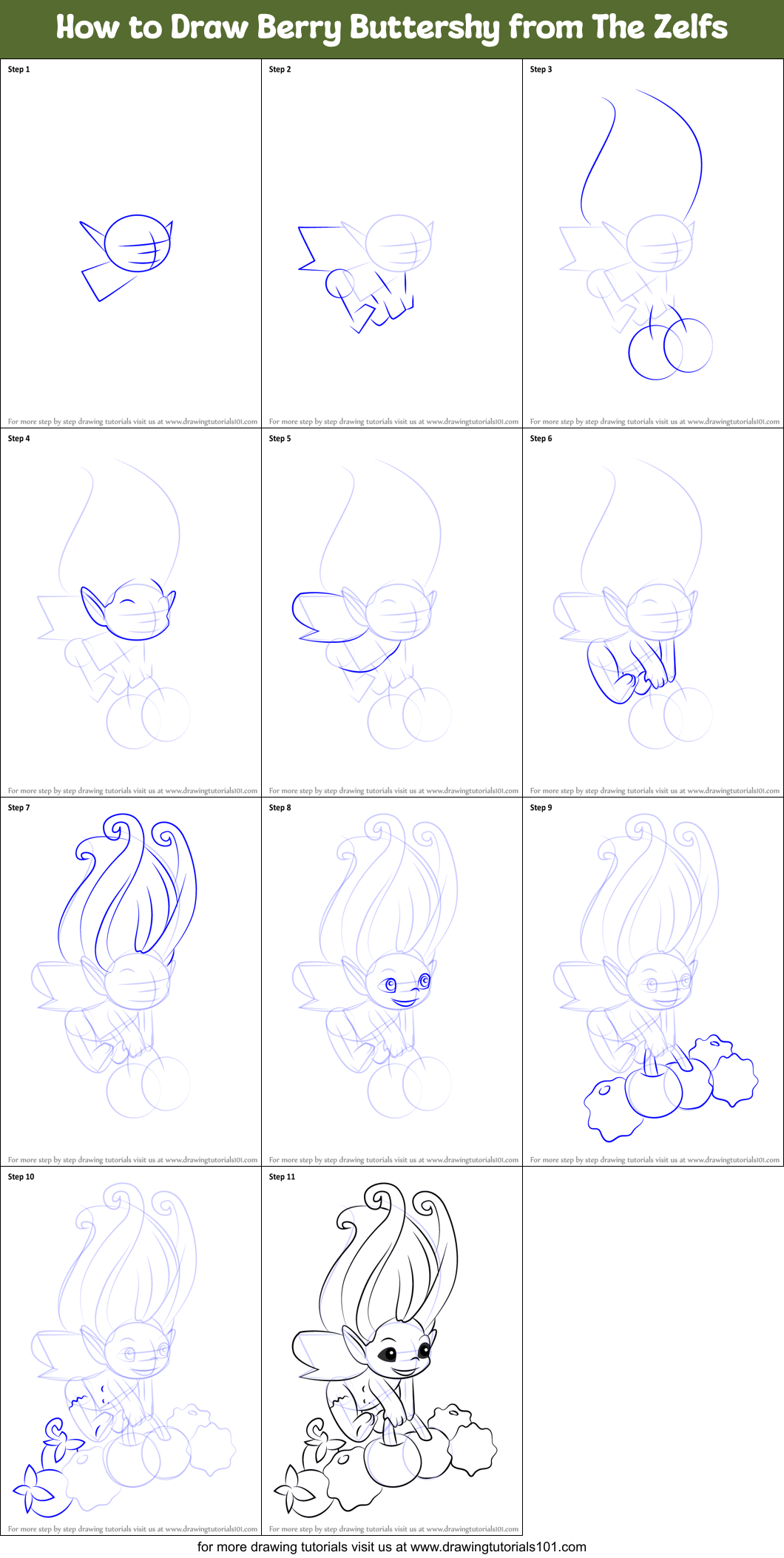This screenshot has width=784, height=1558.
Task: Click the 'Step 9' label
Action: click(x=541, y=808)
